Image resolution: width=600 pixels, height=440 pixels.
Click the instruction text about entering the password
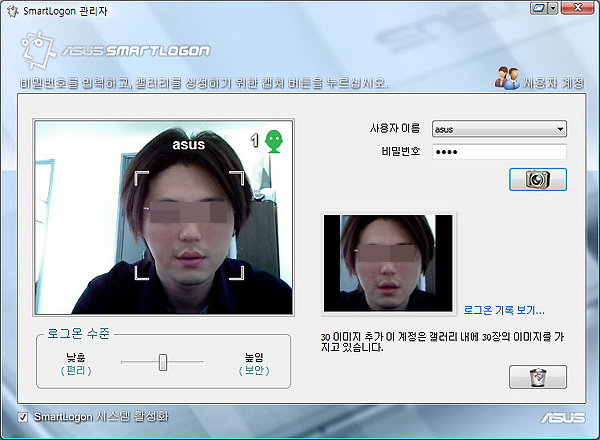[204, 83]
